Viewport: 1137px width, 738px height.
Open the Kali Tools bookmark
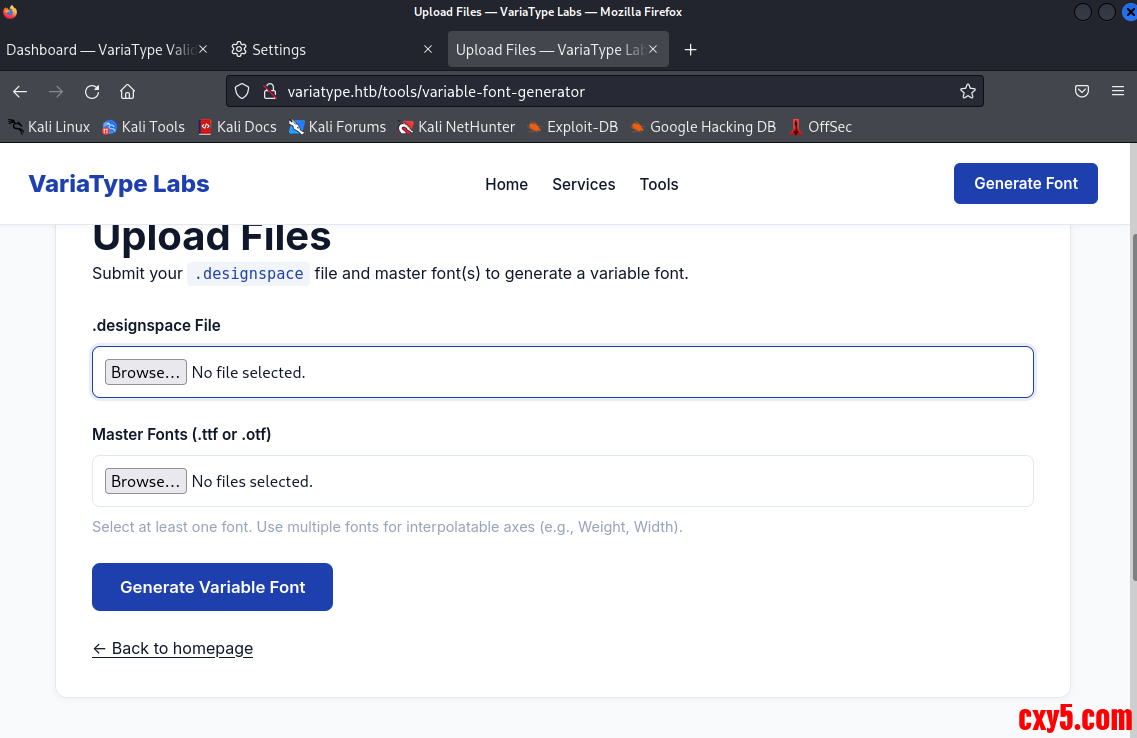(143, 127)
